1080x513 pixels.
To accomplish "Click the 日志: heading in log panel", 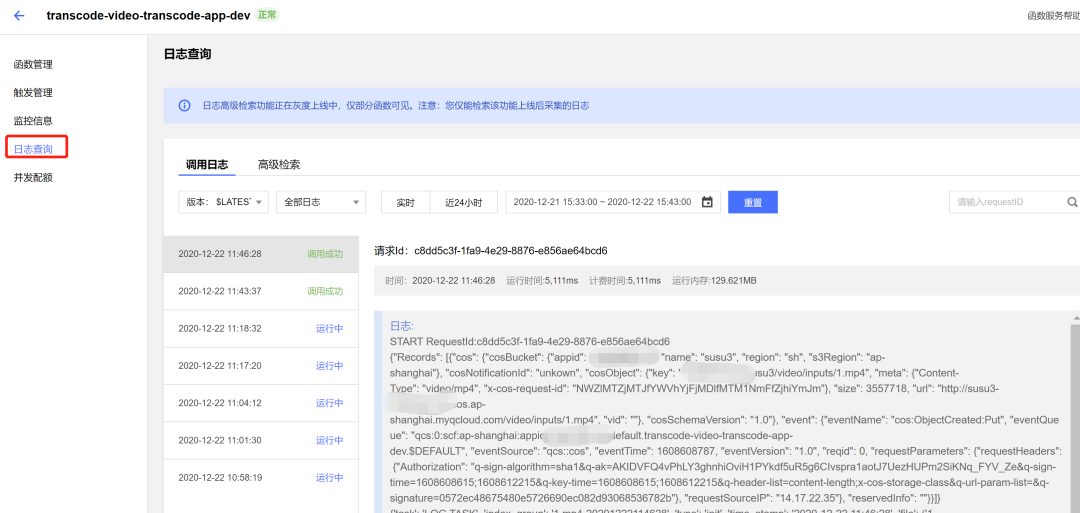I will pyautogui.click(x=402, y=326).
